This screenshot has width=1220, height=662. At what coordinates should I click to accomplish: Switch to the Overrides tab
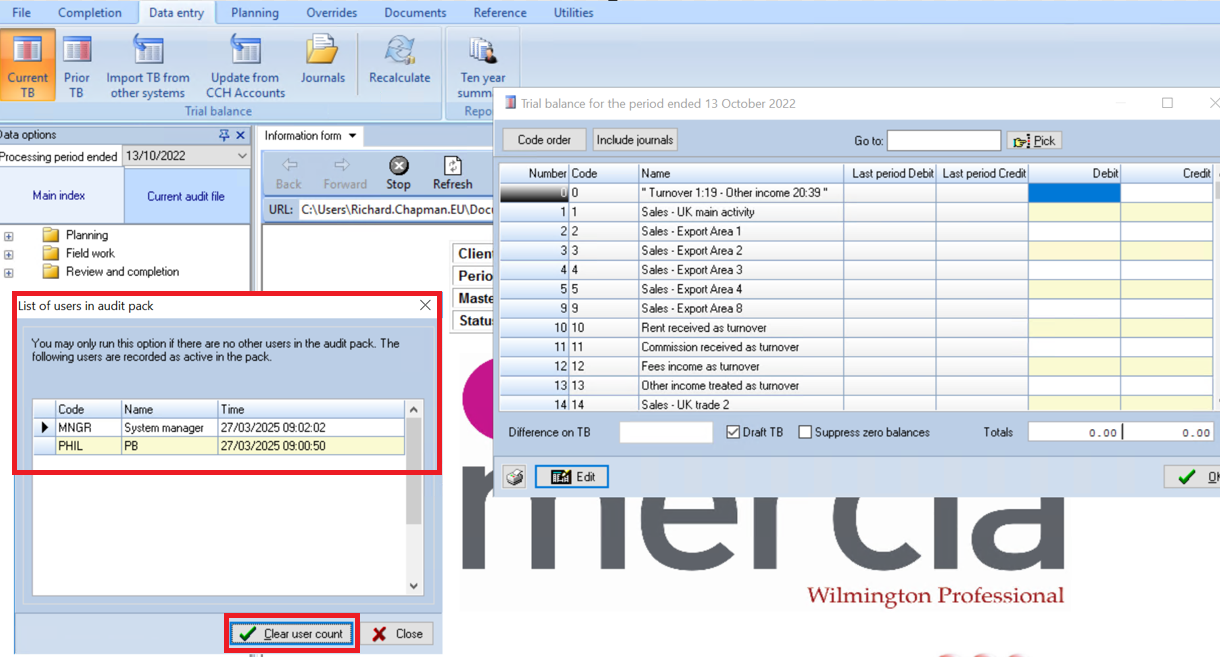[x=333, y=13]
